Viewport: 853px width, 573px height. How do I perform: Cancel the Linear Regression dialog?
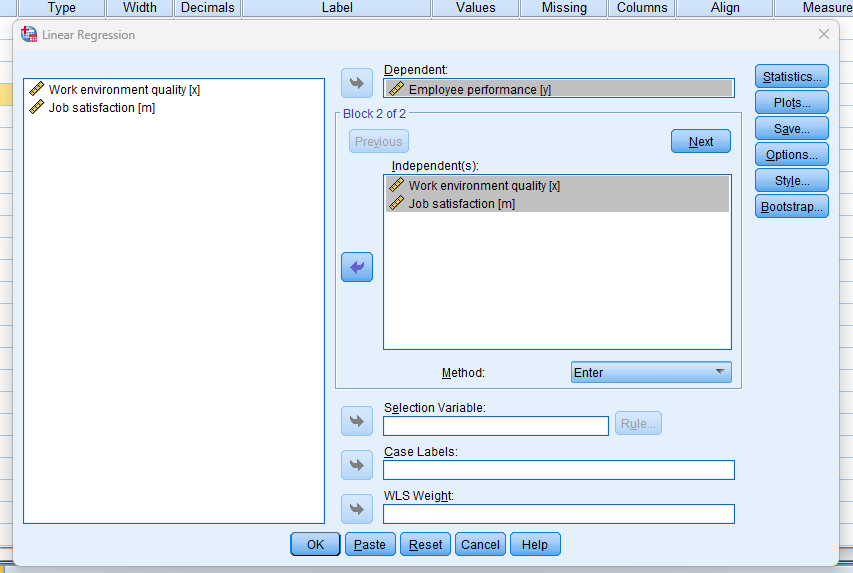click(480, 545)
